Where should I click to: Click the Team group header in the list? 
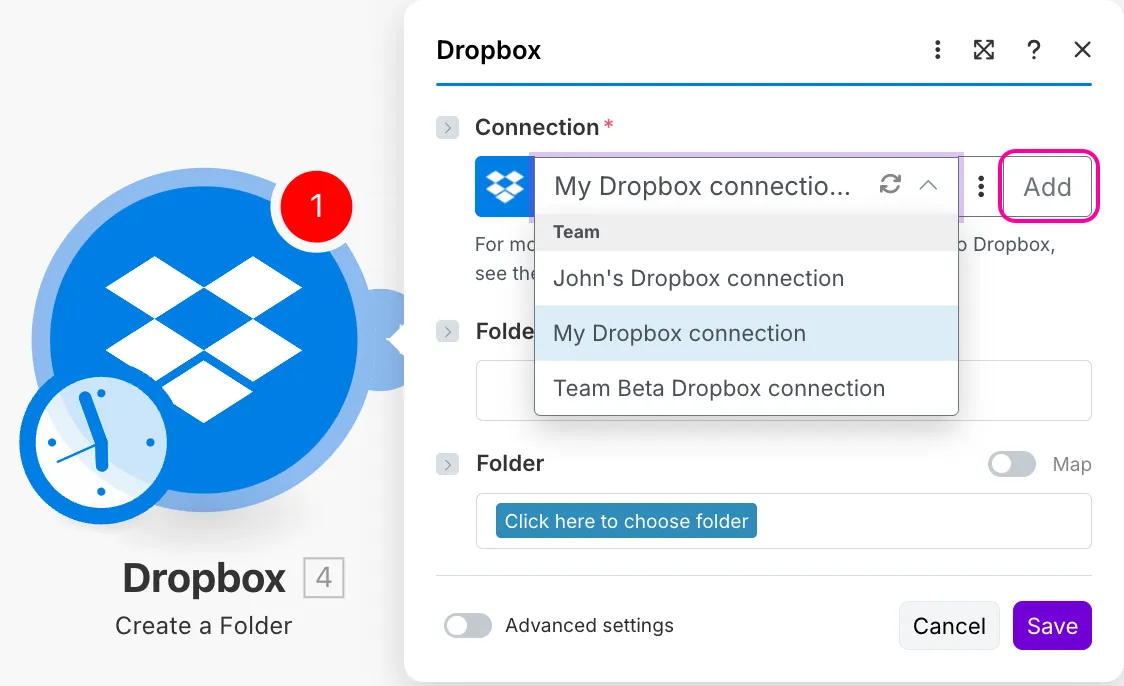point(746,232)
